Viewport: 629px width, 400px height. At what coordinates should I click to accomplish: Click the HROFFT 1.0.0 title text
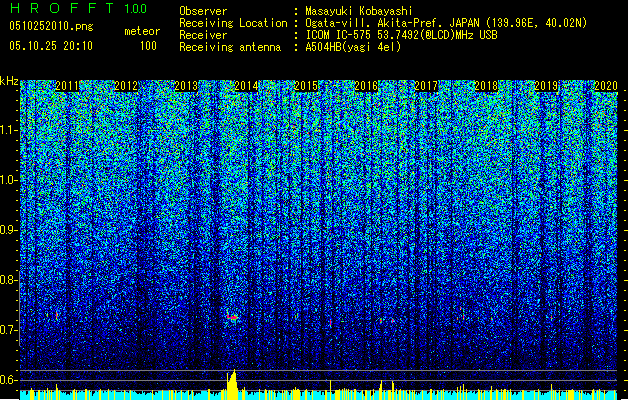(78, 8)
